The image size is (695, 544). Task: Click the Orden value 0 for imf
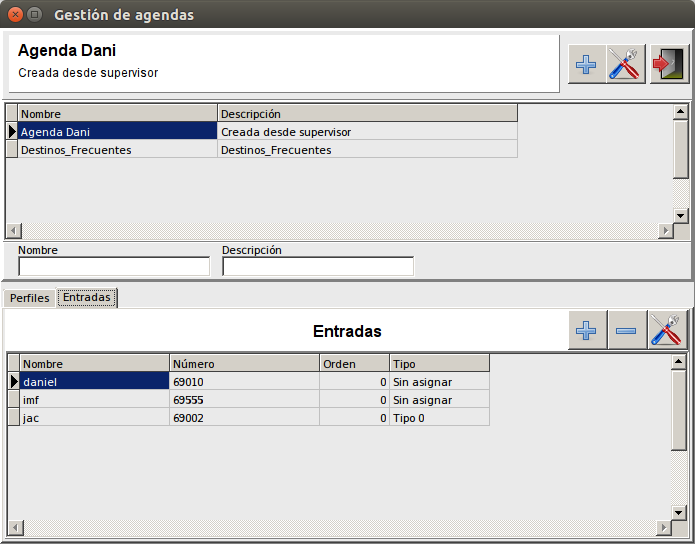pos(355,400)
